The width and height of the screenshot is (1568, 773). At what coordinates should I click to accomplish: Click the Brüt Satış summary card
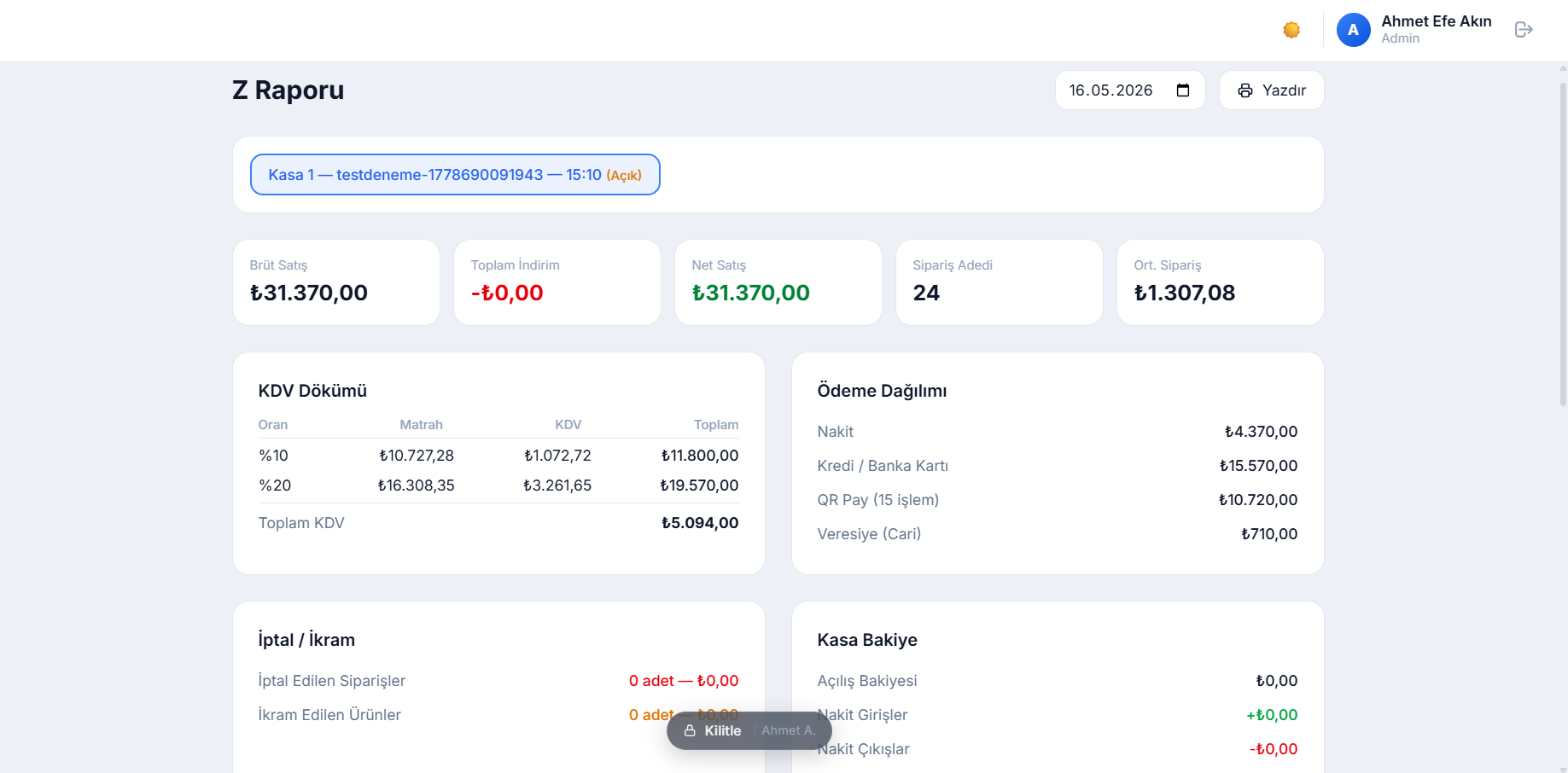click(x=336, y=282)
